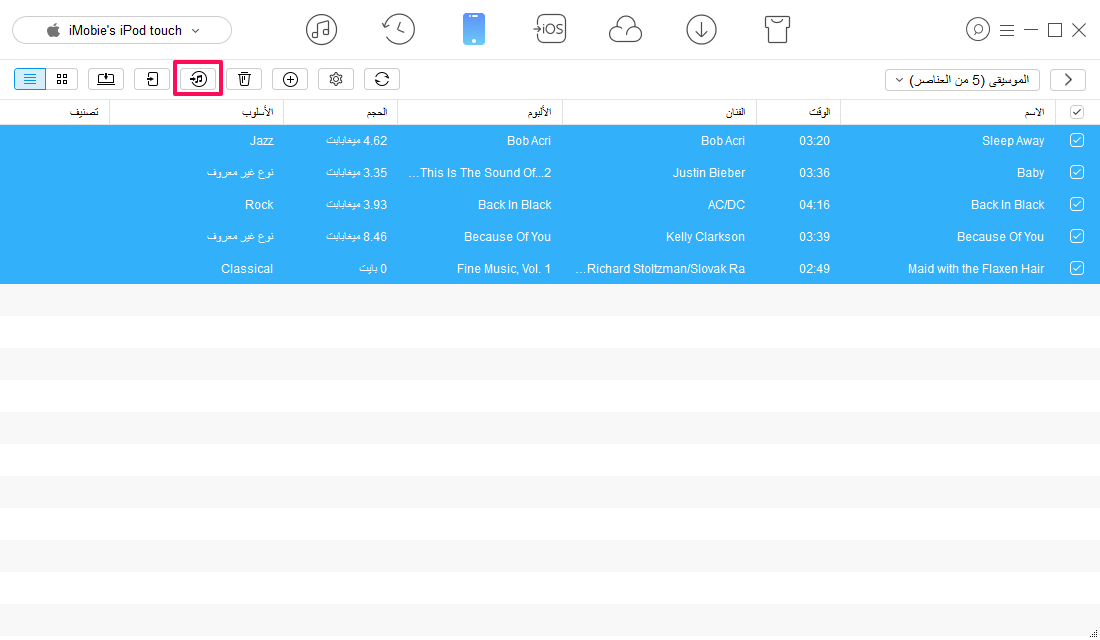The height and width of the screenshot is (640, 1100).
Task: Click the refresh icon
Action: tap(382, 79)
